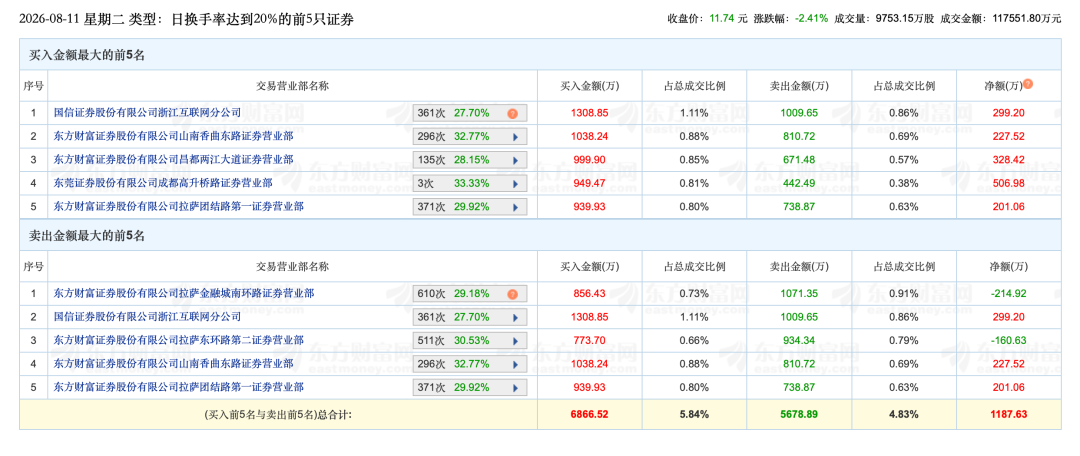This screenshot has width=1080, height=456.
Task: Click the sell amount 442.49
Action: click(x=799, y=183)
